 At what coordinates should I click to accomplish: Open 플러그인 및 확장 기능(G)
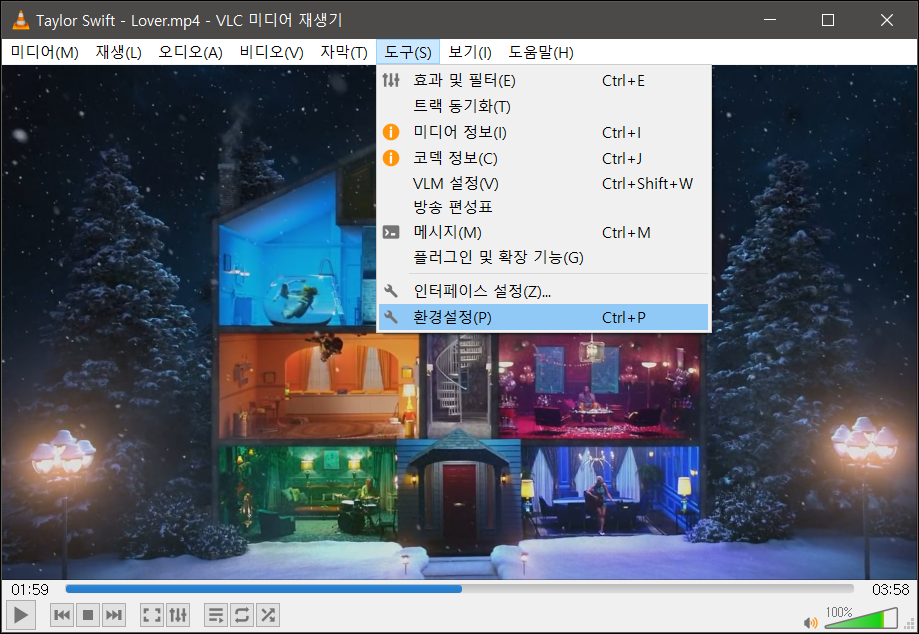(543, 257)
